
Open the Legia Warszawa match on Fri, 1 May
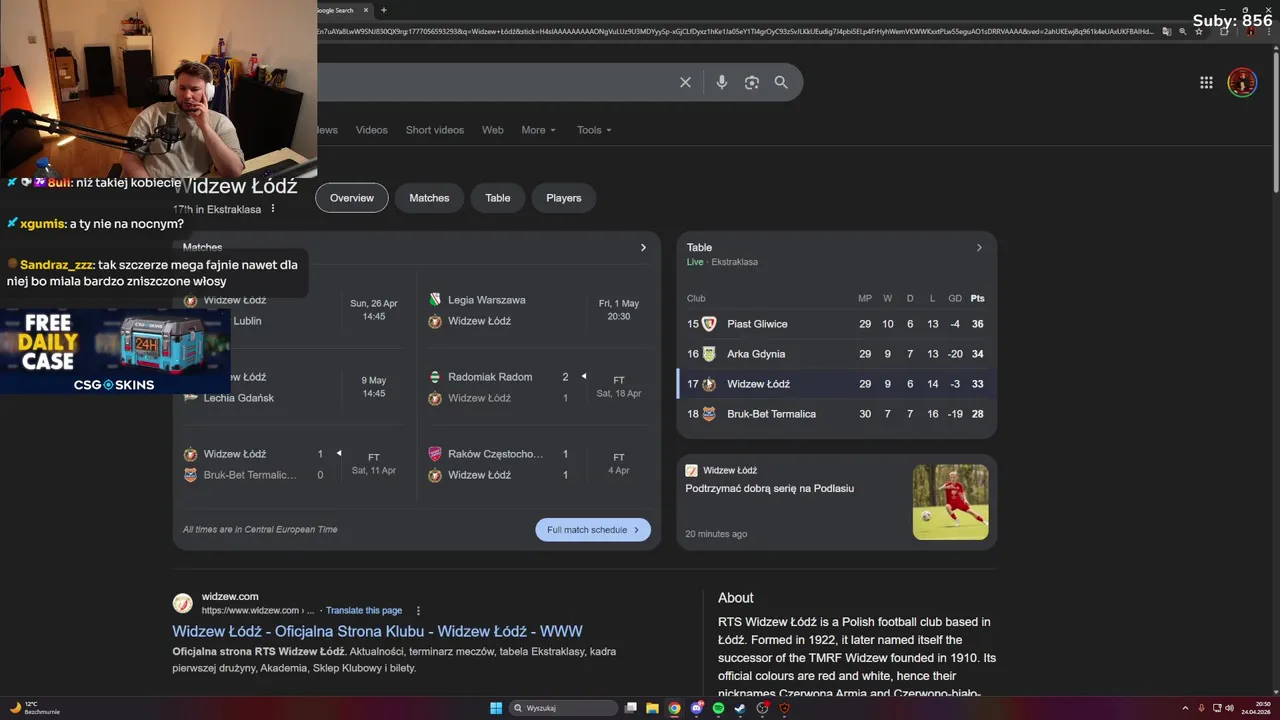pyautogui.click(x=540, y=310)
